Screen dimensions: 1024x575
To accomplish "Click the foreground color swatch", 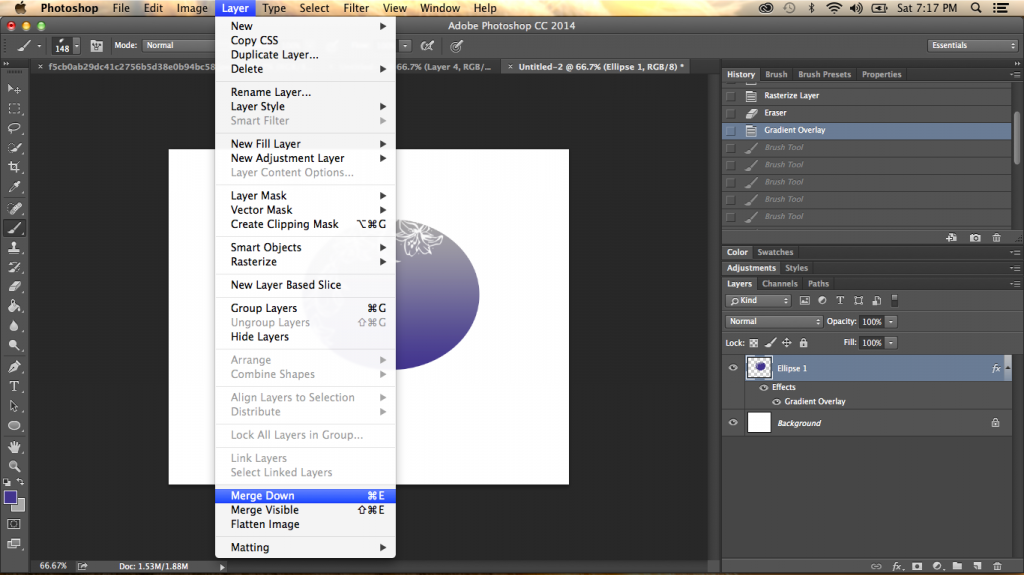I will click(x=10, y=497).
